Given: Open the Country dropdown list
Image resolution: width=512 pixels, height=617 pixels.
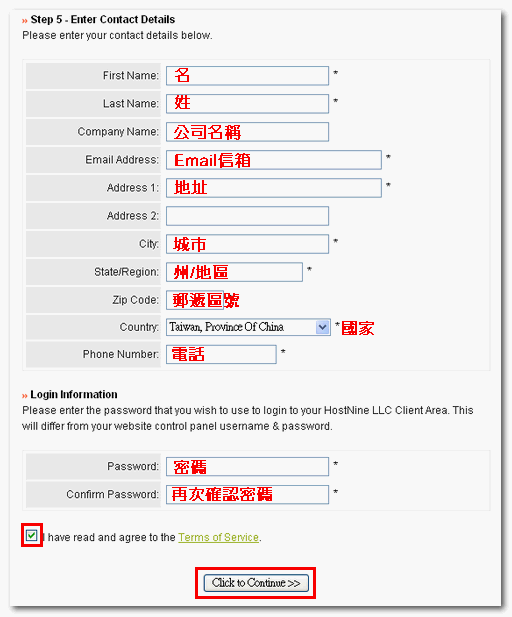Looking at the screenshot, I should point(248,327).
